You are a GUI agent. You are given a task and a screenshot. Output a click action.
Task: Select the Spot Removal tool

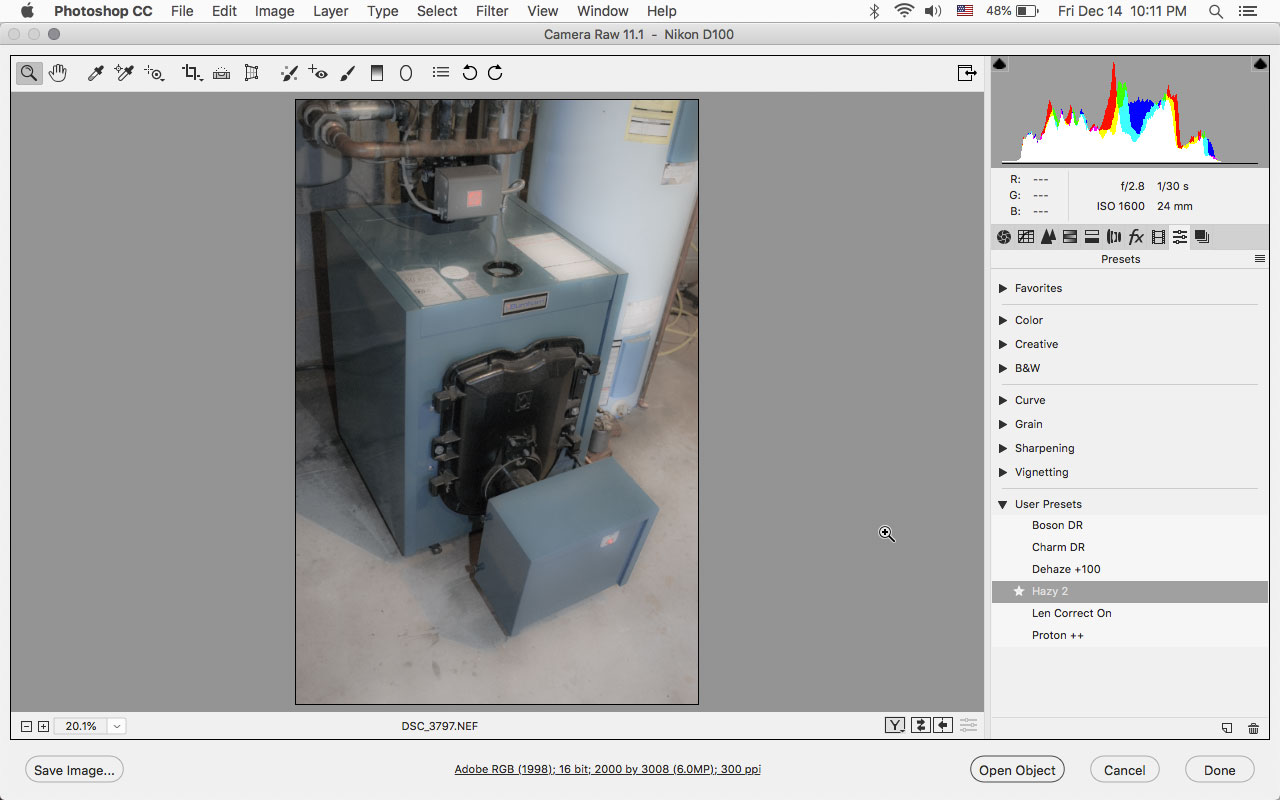click(289, 73)
